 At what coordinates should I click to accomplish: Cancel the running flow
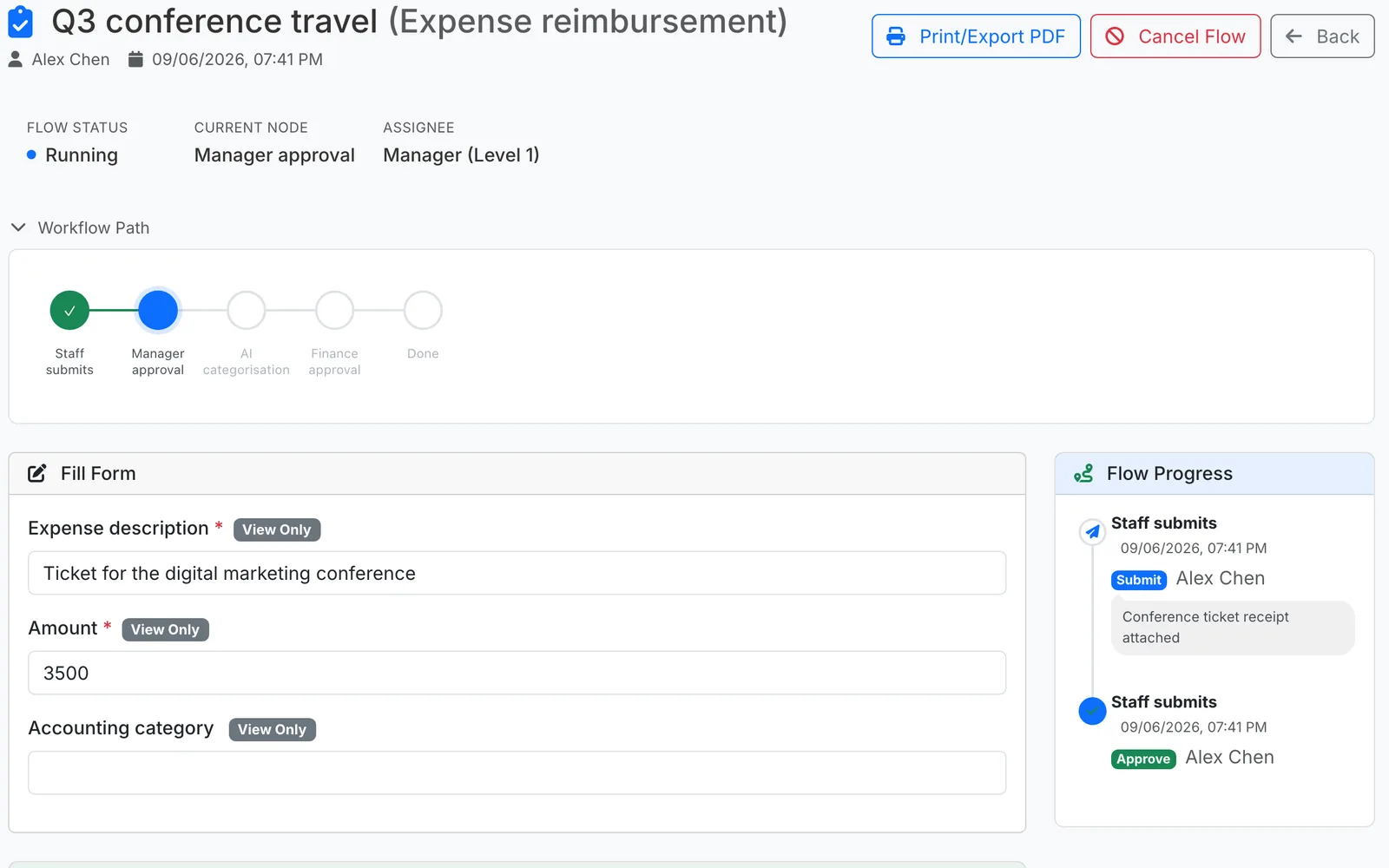(1175, 36)
